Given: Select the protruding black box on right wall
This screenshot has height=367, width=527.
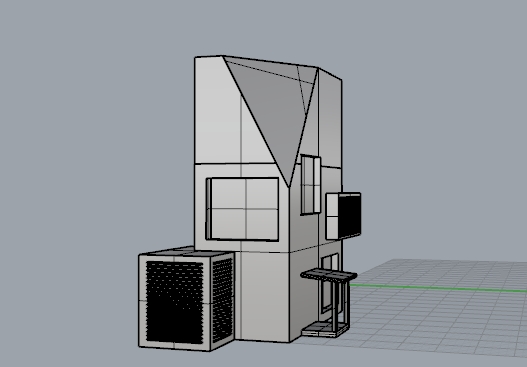Looking at the screenshot, I should pyautogui.click(x=350, y=215).
